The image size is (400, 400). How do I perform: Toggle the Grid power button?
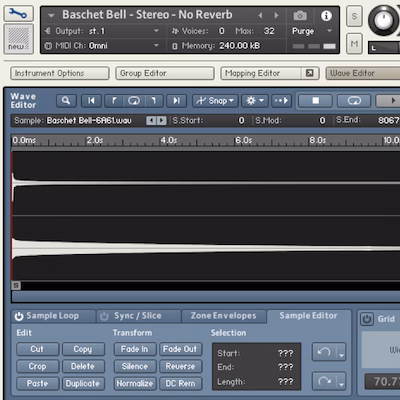coord(367,319)
